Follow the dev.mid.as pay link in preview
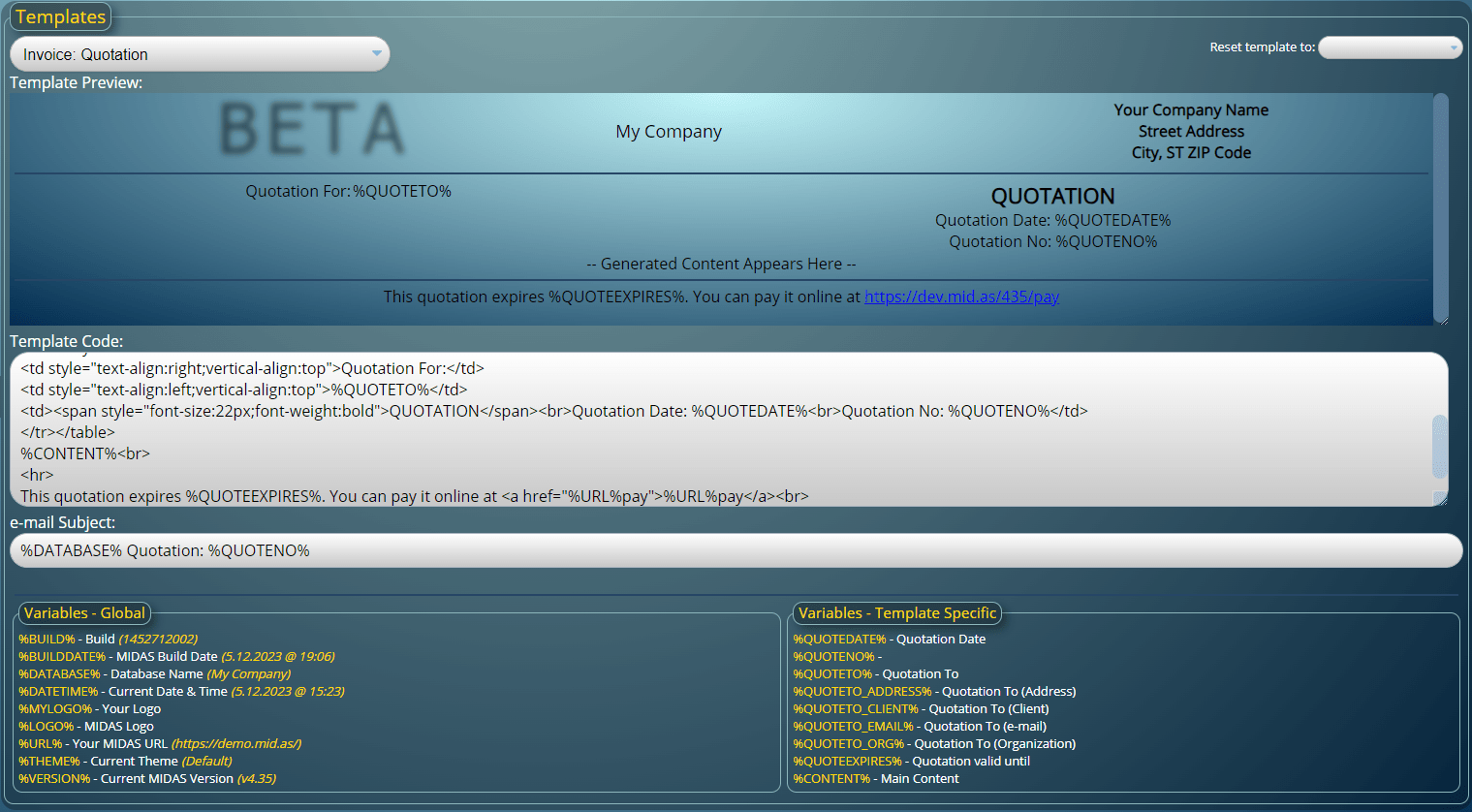This screenshot has height=812, width=1472. [961, 297]
